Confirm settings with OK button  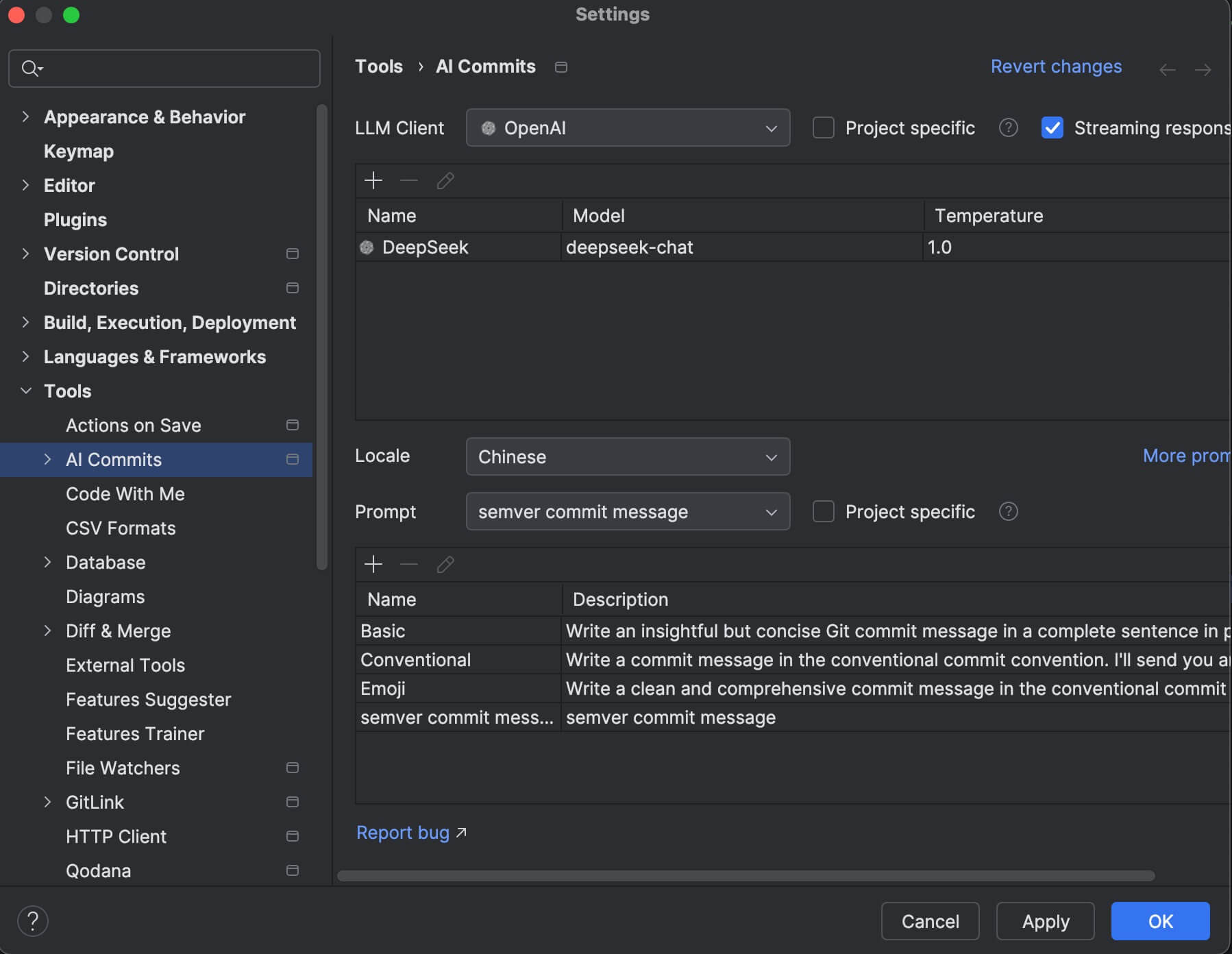[1160, 921]
